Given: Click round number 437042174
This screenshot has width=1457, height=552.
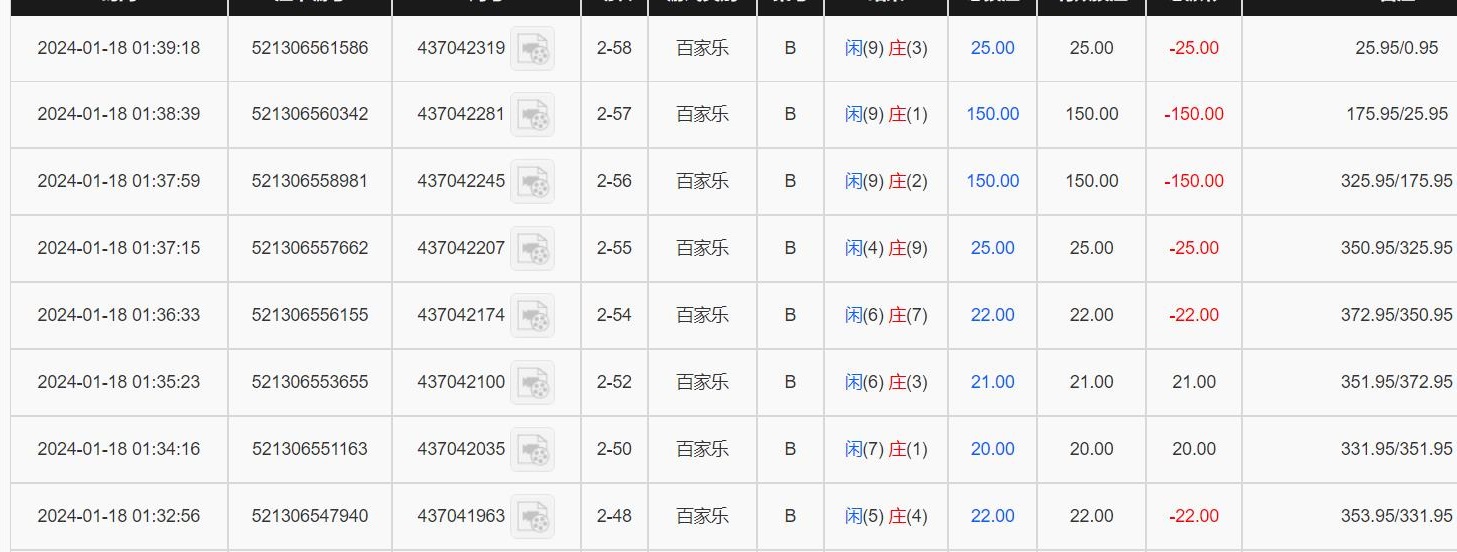Looking at the screenshot, I should click(x=461, y=315).
